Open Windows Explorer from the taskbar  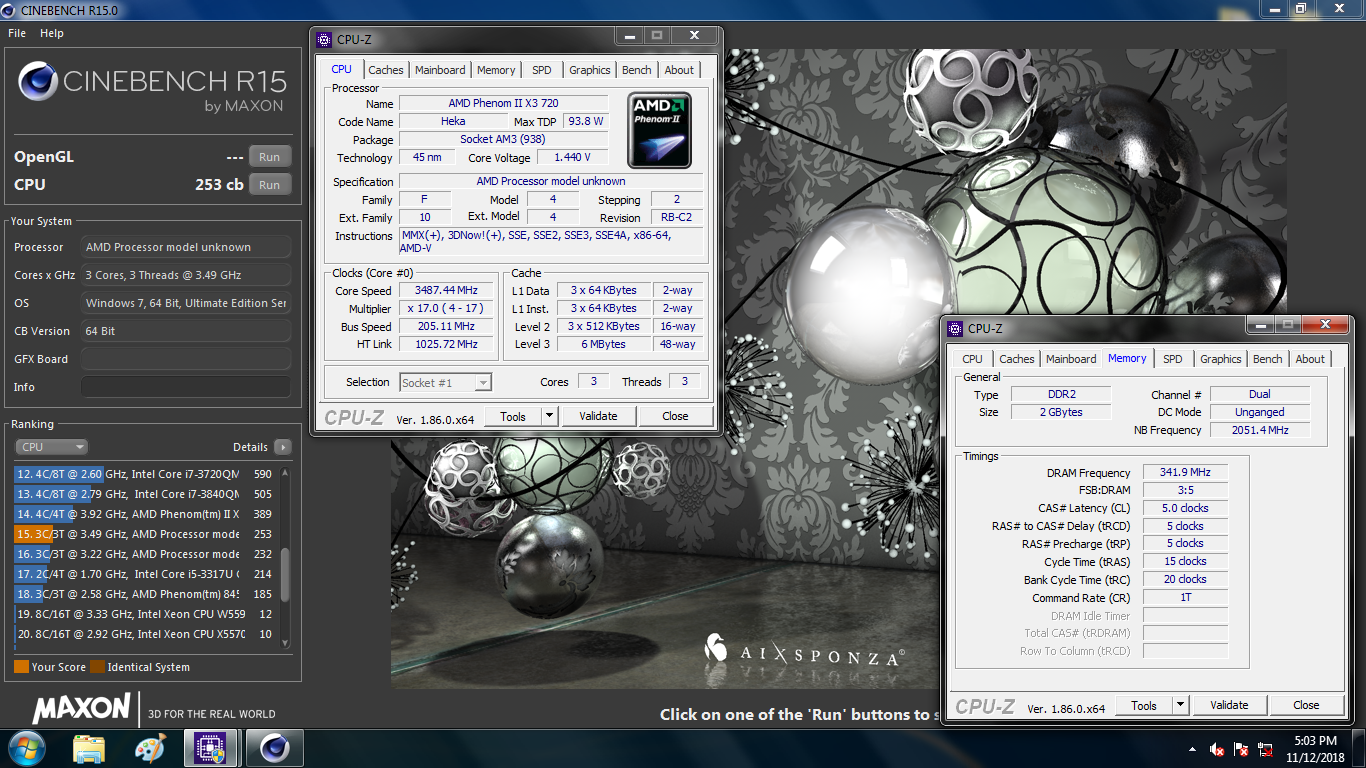pyautogui.click(x=89, y=748)
